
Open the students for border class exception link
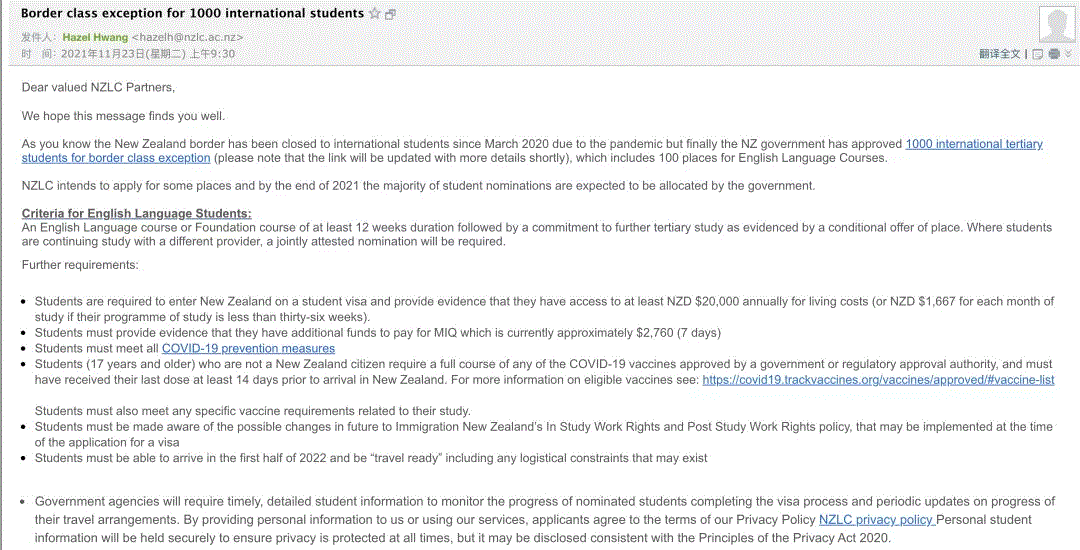click(x=116, y=158)
